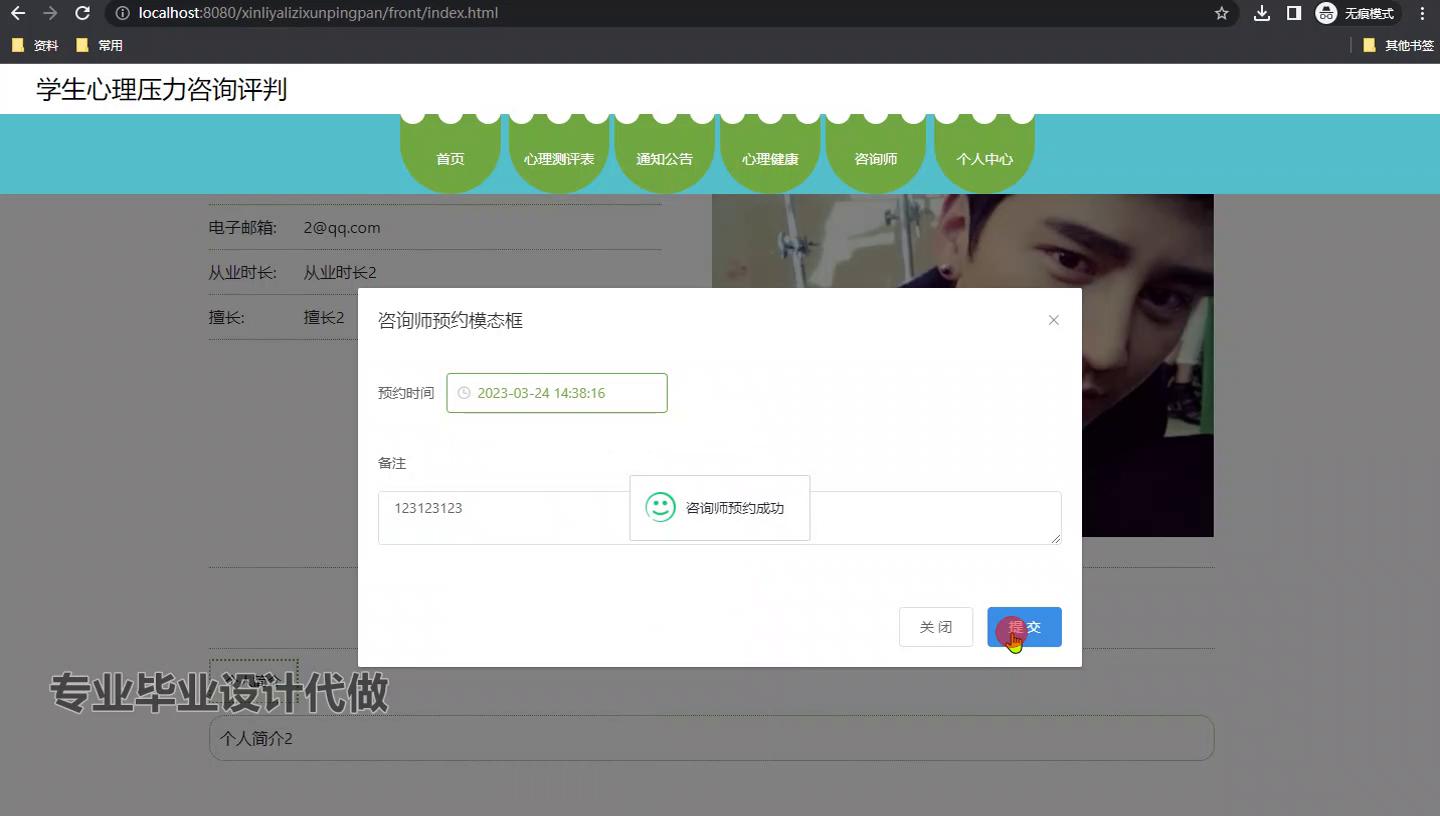This screenshot has width=1440, height=816.
Task: Open the 心理测评表 navigation tab
Action: [x=559, y=154]
